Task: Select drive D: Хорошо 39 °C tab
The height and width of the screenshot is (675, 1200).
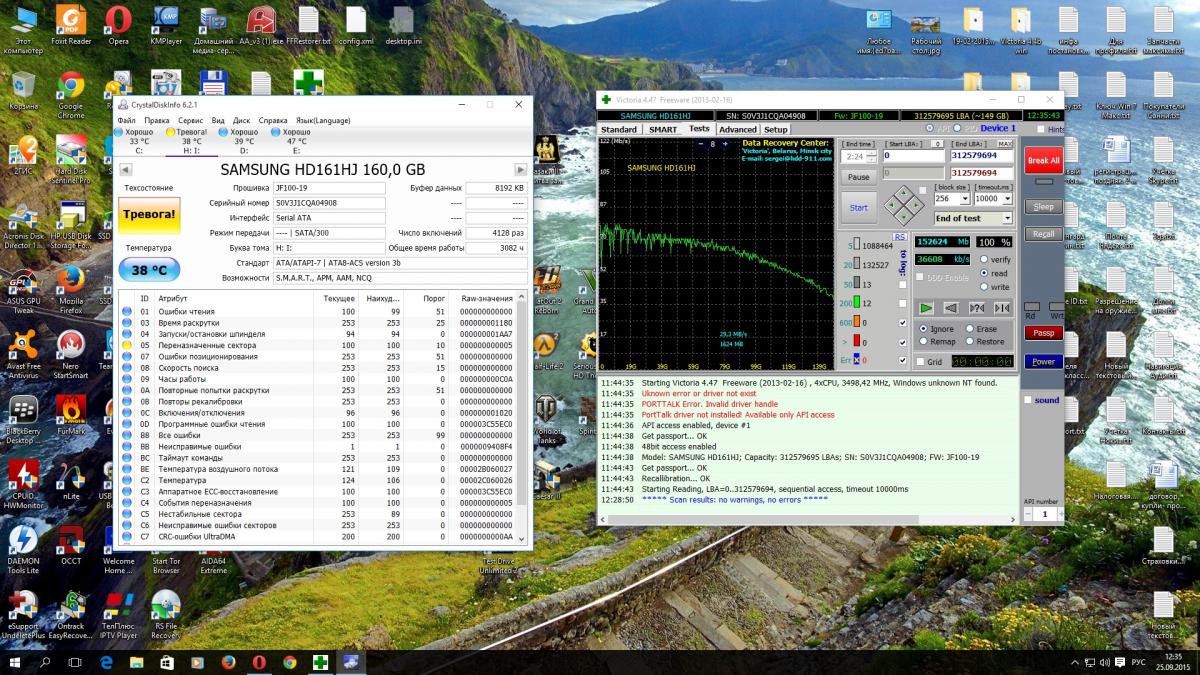Action: pos(243,141)
